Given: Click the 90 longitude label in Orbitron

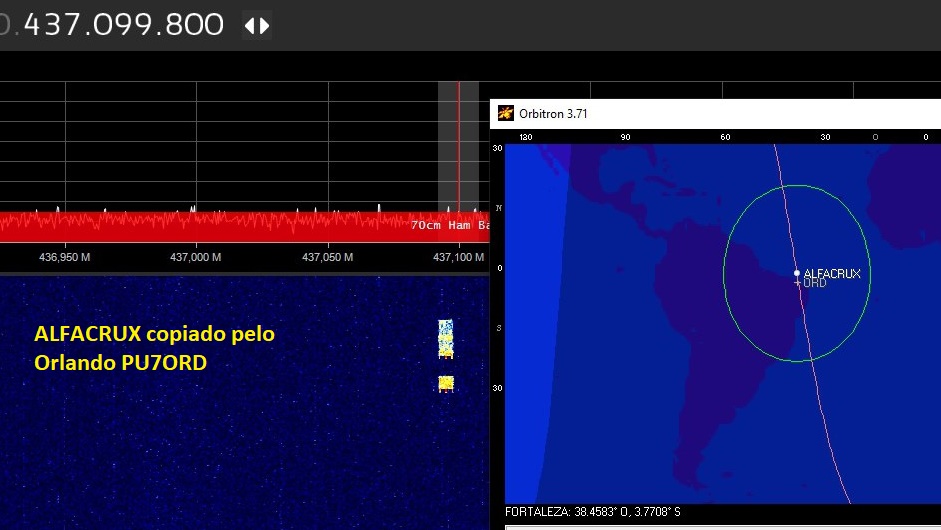Looking at the screenshot, I should 625,137.
